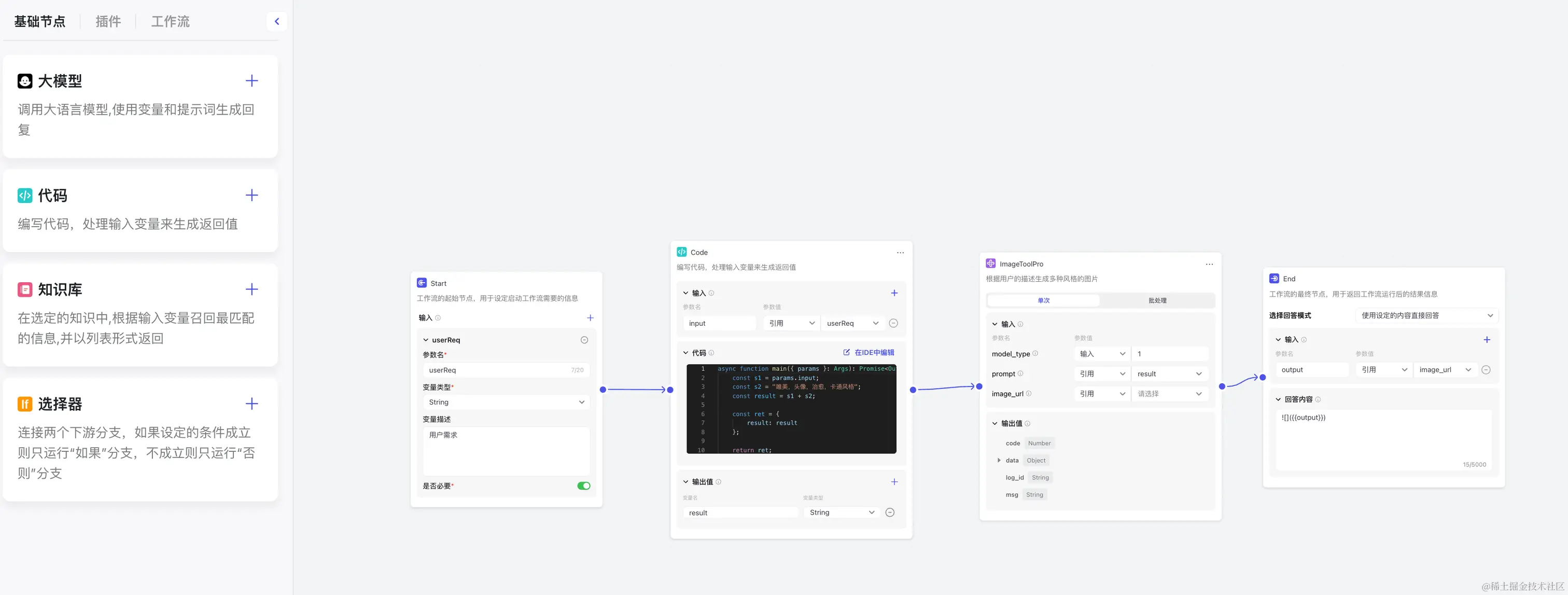Collapse the left node panel with the arrow icon

coord(277,21)
